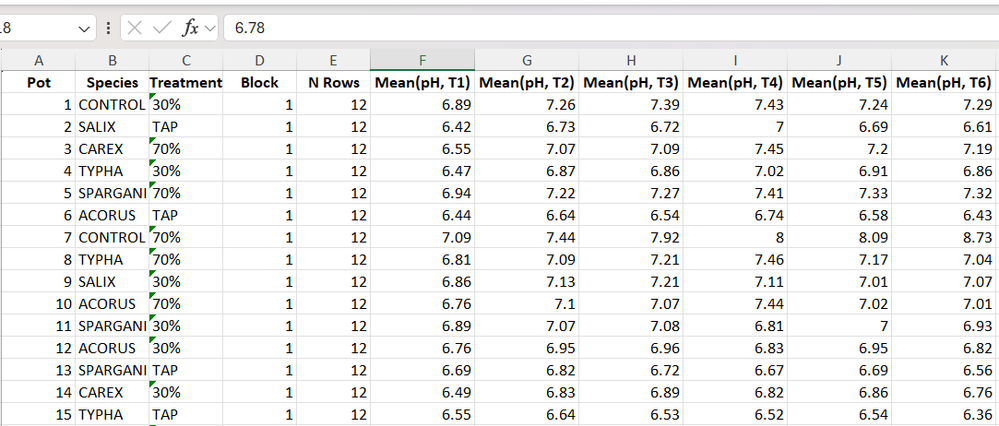Click cell value 6.36 in Mean(pH, T6)
This screenshot has width=999, height=426.
[944, 415]
